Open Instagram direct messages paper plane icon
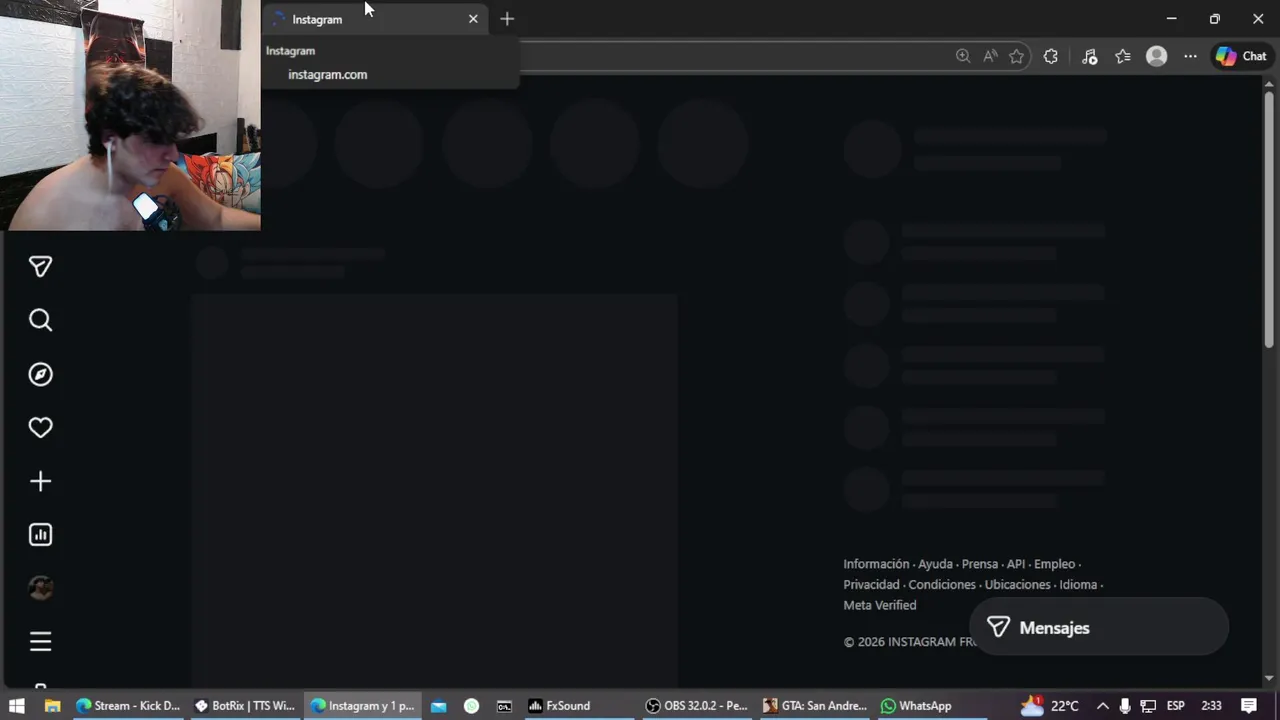 (x=40, y=267)
